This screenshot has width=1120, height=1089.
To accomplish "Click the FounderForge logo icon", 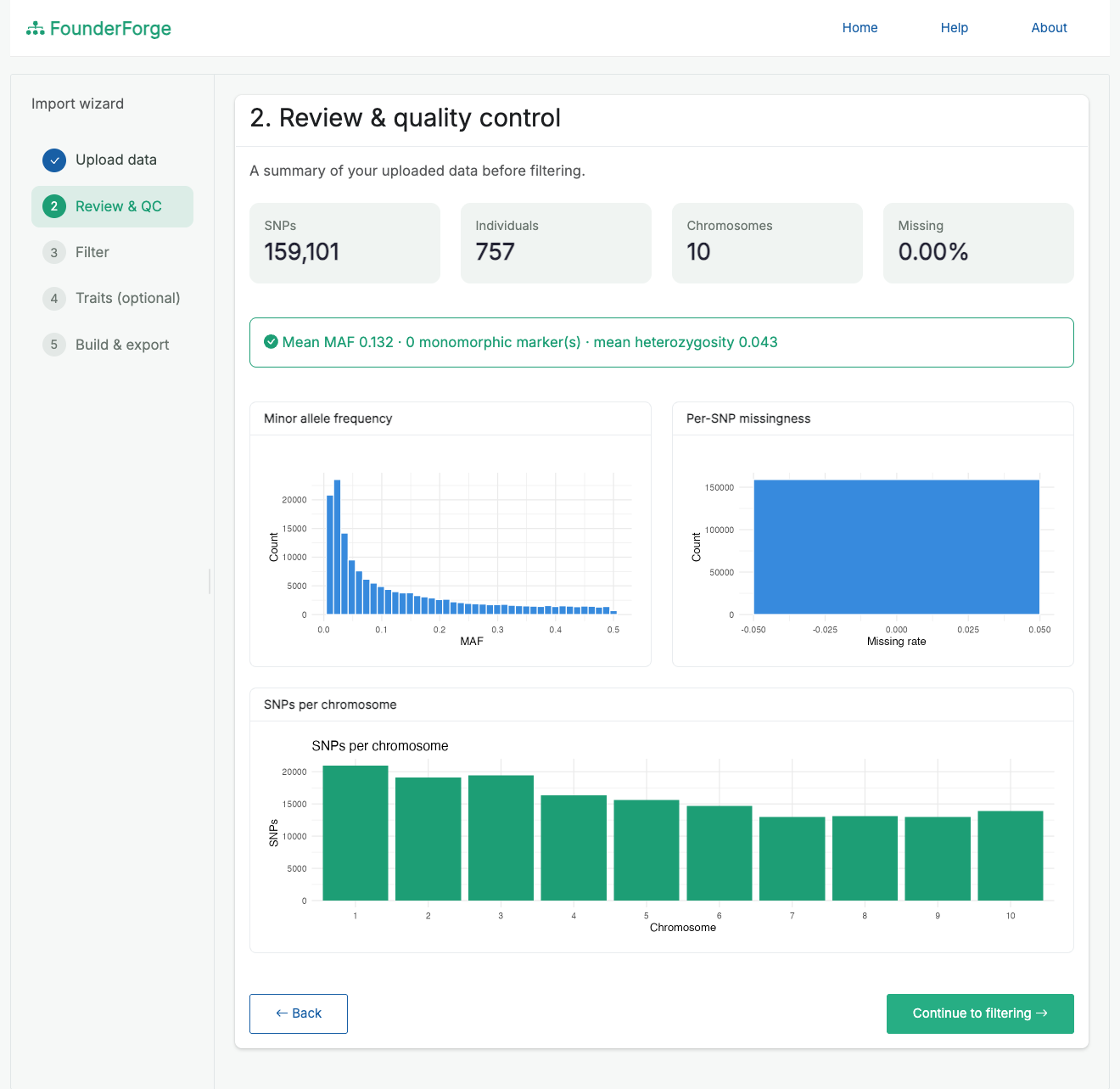I will [35, 29].
